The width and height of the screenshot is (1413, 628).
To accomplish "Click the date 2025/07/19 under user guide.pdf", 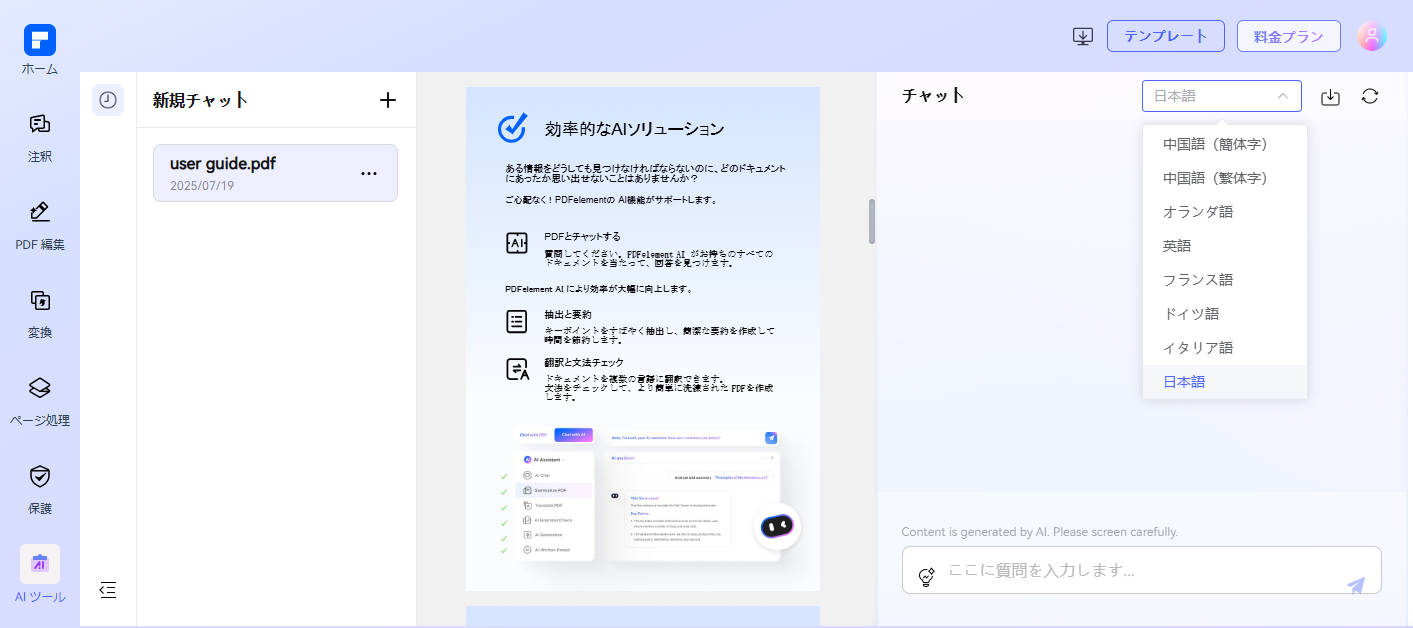I will coord(202,186).
